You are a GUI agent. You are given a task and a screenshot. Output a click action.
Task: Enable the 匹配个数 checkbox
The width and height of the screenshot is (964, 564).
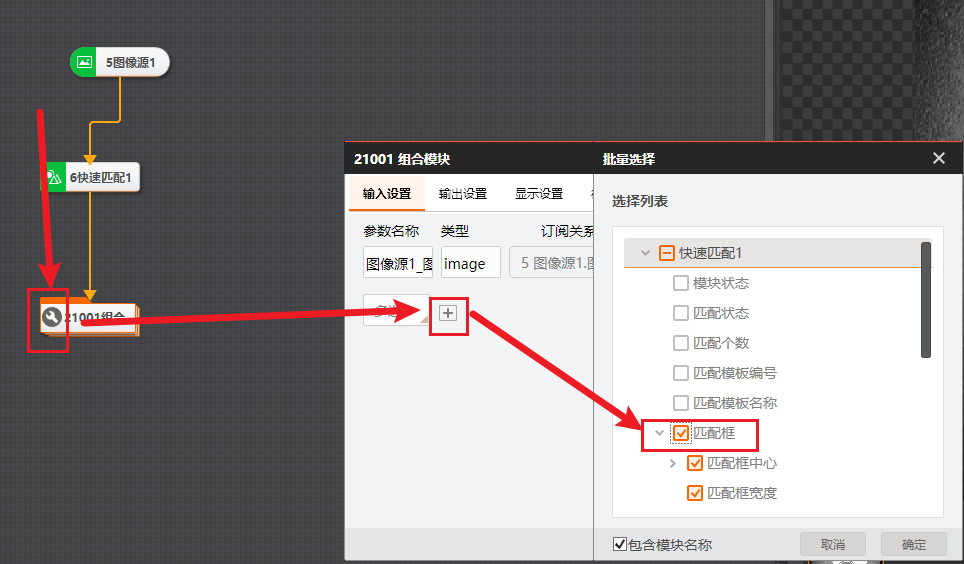pyautogui.click(x=681, y=343)
